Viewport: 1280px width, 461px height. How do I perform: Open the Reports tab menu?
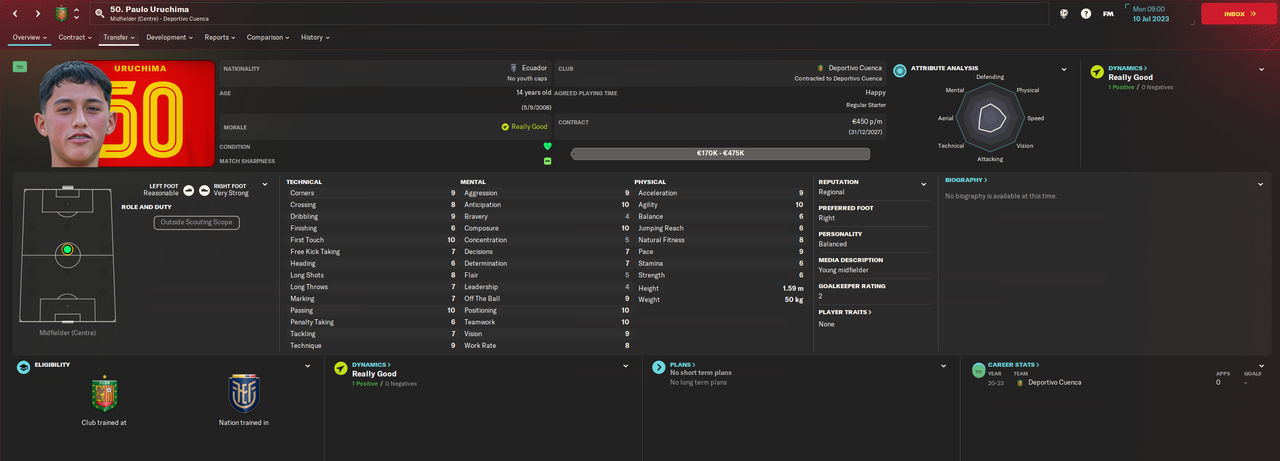(220, 37)
